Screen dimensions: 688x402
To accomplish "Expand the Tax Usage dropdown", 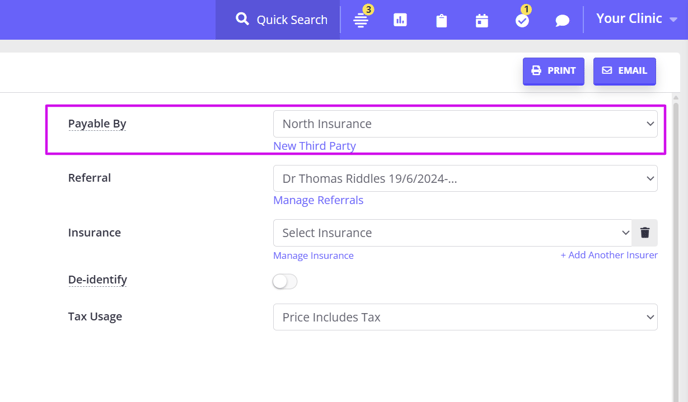I will [465, 317].
